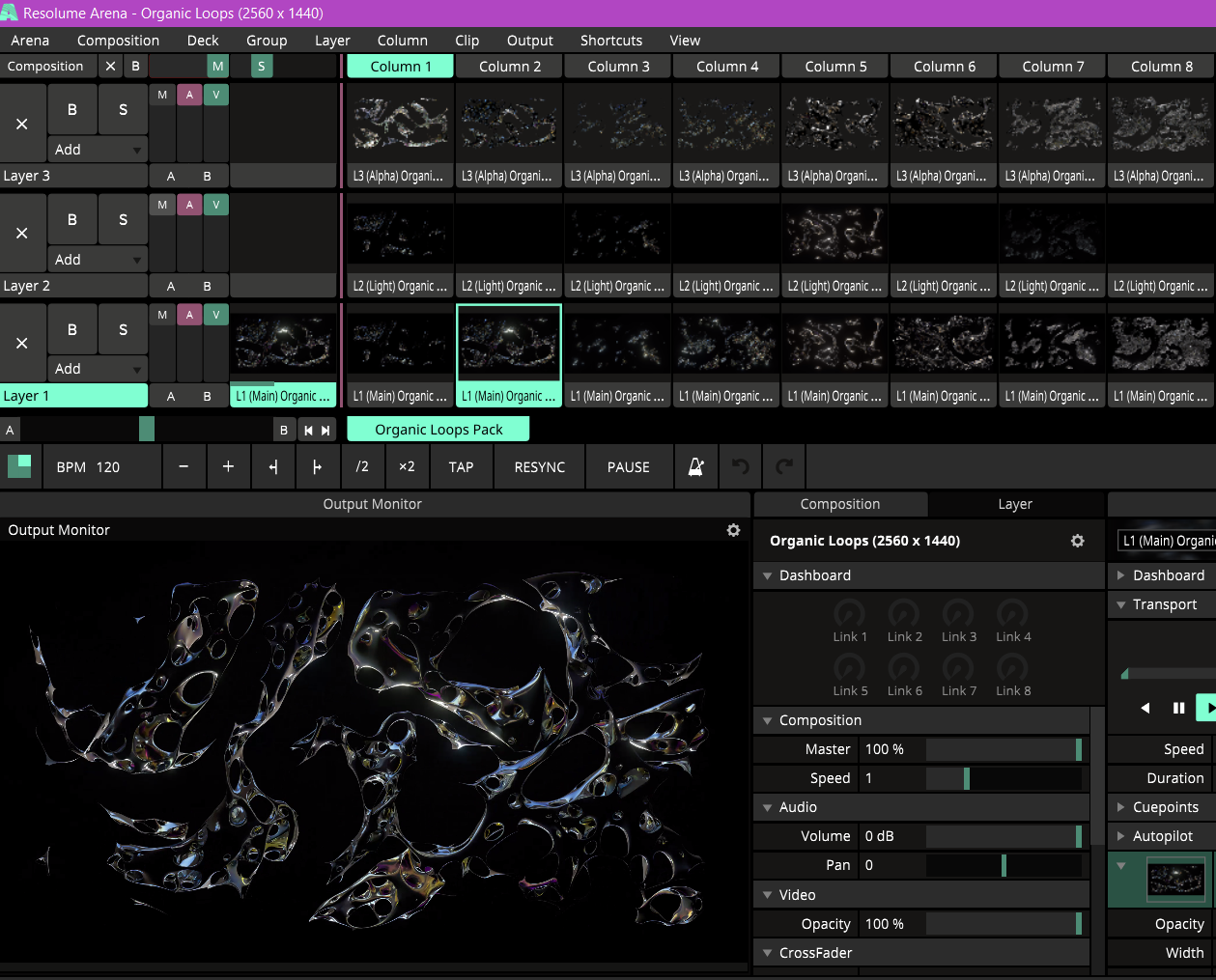Increase BPM with plus button
Viewport: 1216px width, 980px height.
(228, 467)
